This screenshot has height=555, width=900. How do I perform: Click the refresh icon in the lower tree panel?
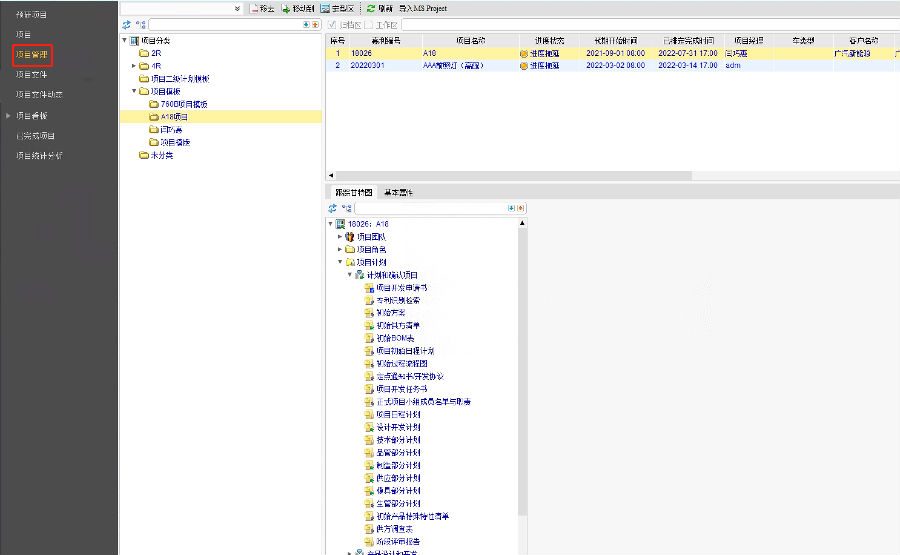(333, 208)
